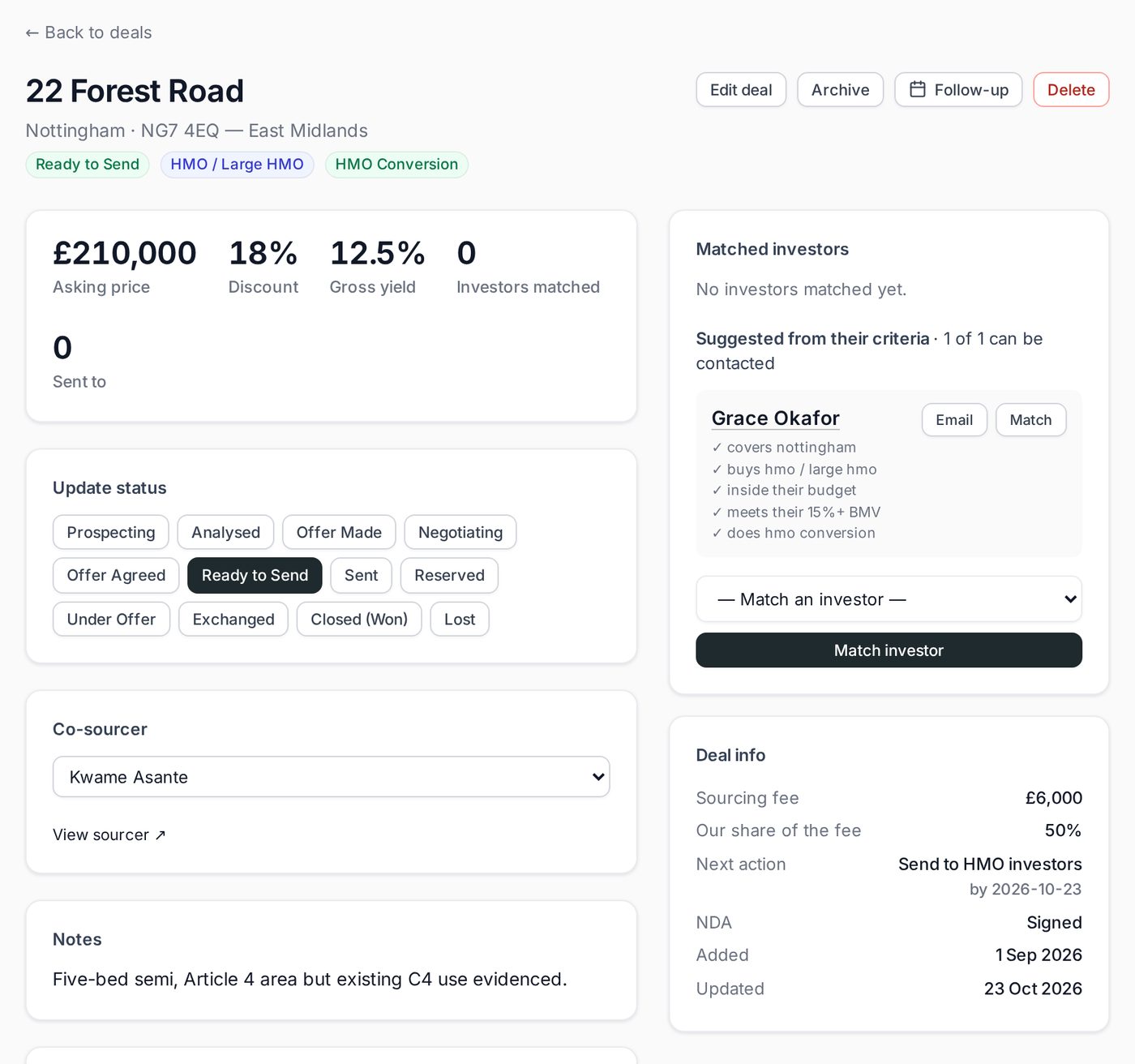1135x1064 pixels.
Task: Open Grace Okafor's investor profile
Action: (x=775, y=418)
